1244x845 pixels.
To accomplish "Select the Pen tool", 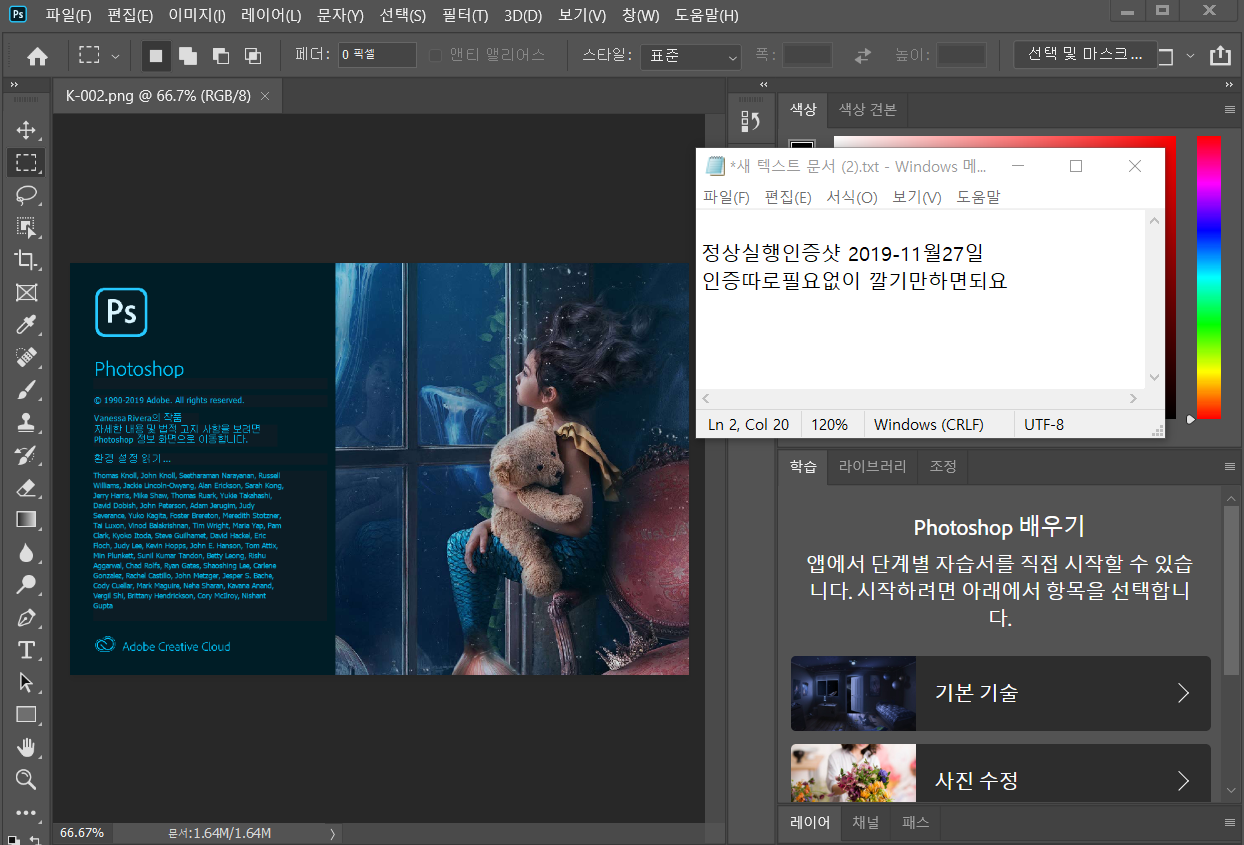I will click(26, 618).
